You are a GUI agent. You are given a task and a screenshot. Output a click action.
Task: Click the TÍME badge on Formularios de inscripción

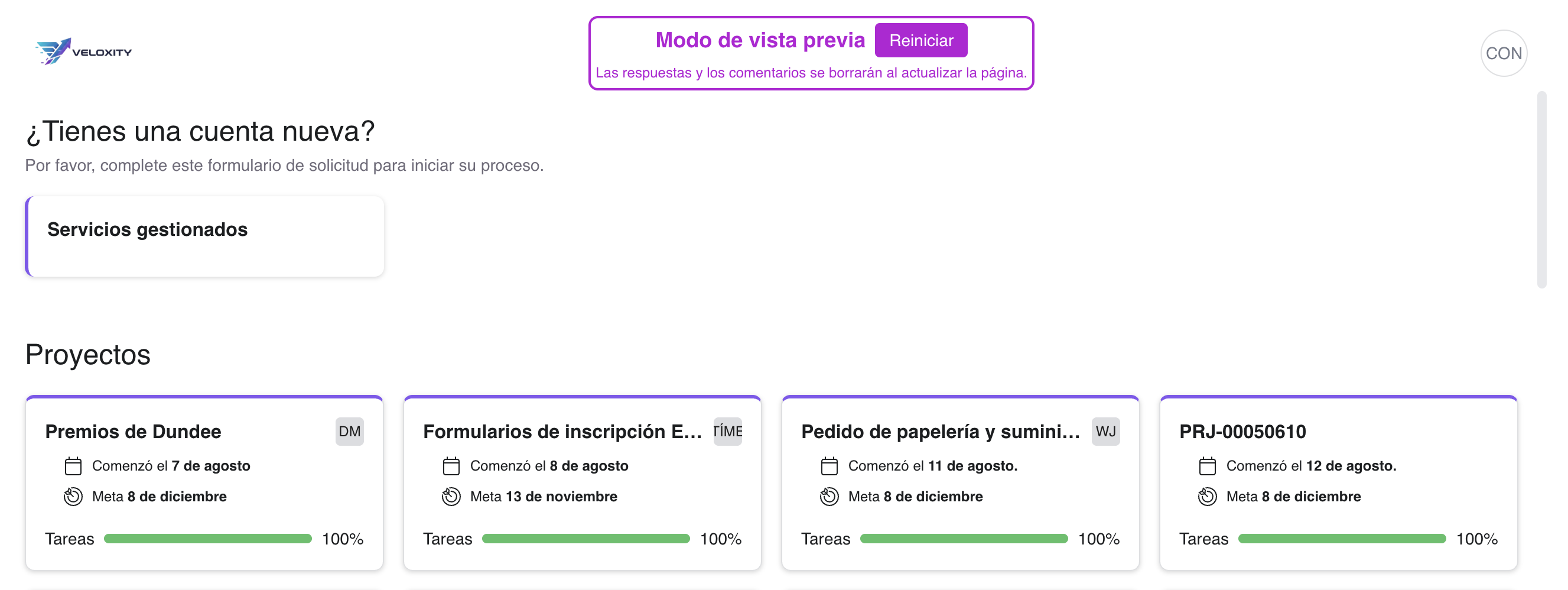click(728, 431)
